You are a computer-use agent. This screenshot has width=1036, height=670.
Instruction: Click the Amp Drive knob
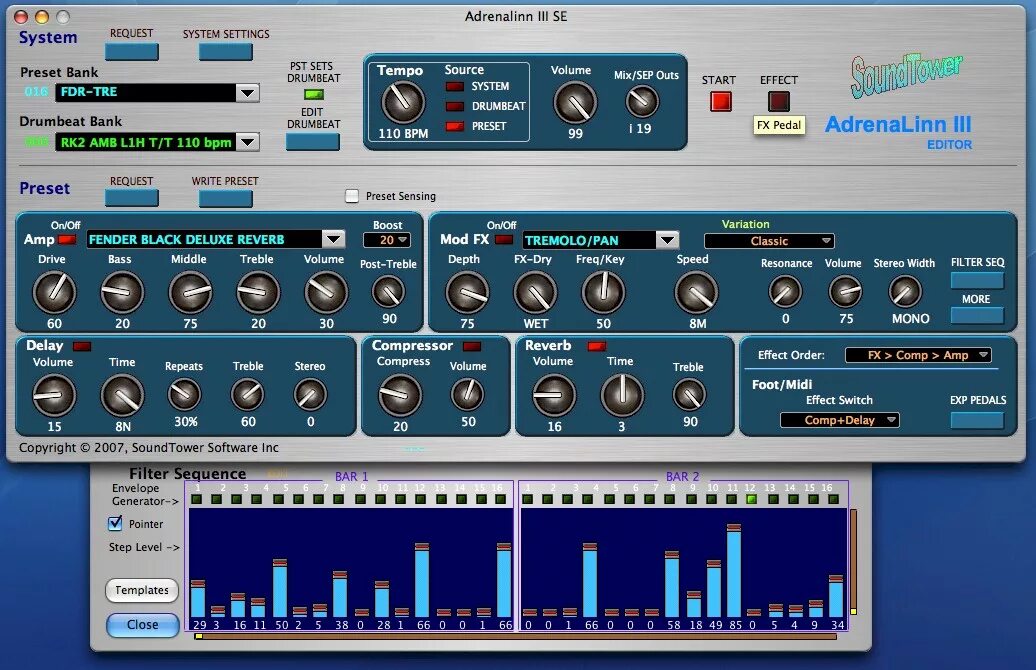pyautogui.click(x=54, y=292)
